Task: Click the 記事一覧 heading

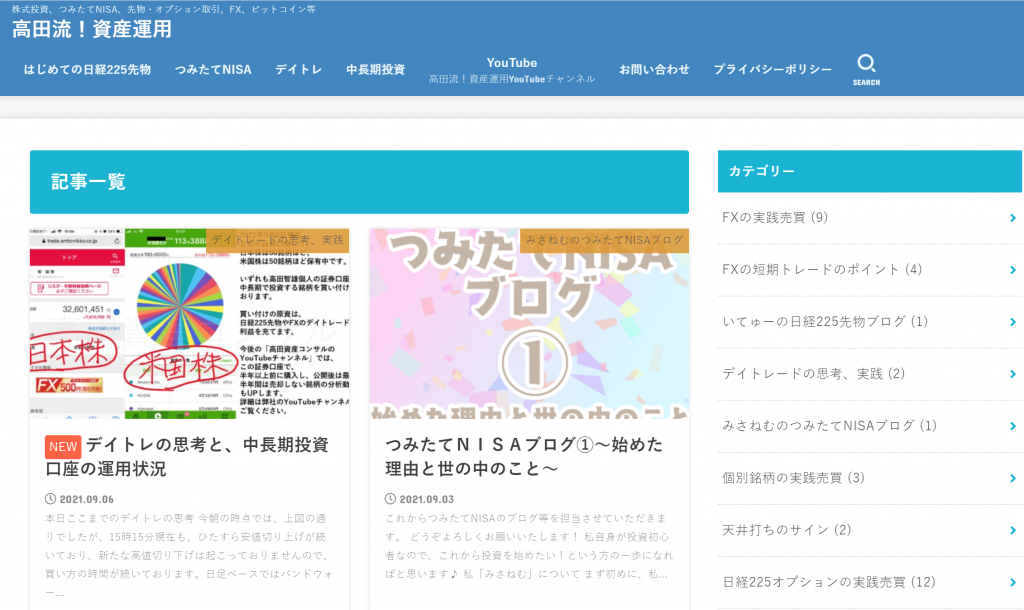Action: click(88, 182)
